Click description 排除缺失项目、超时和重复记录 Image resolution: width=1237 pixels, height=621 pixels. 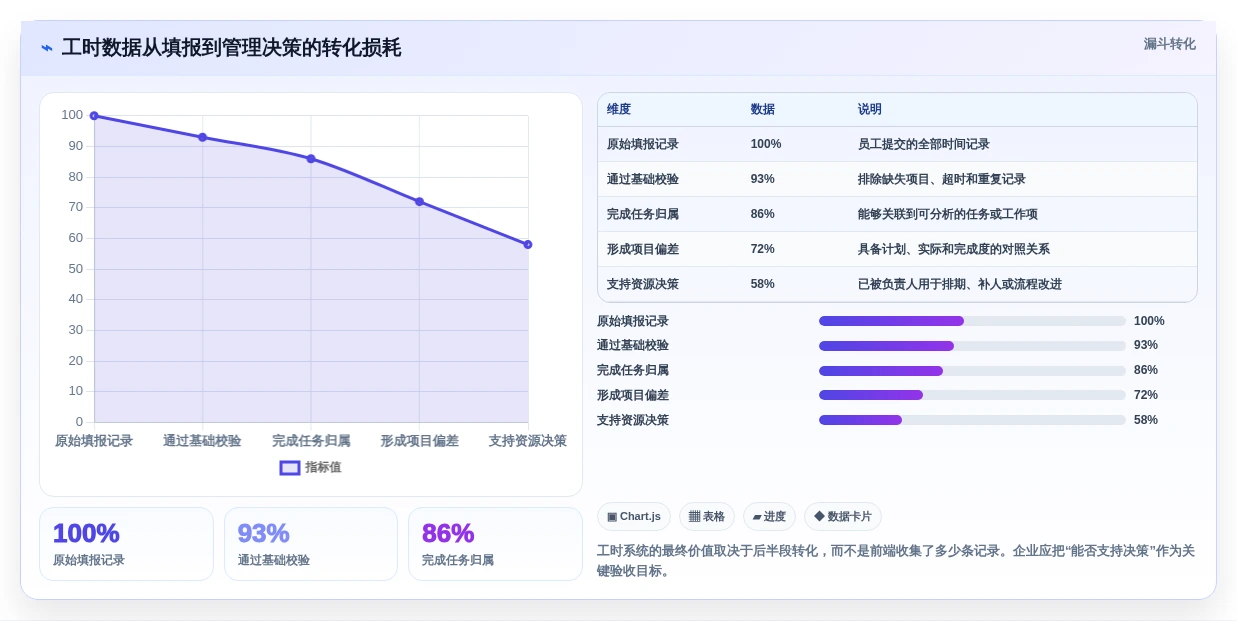pos(942,179)
